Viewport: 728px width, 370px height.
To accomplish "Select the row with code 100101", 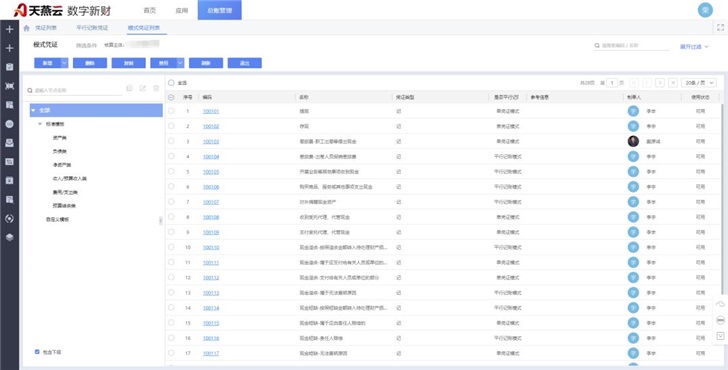I will click(x=171, y=111).
